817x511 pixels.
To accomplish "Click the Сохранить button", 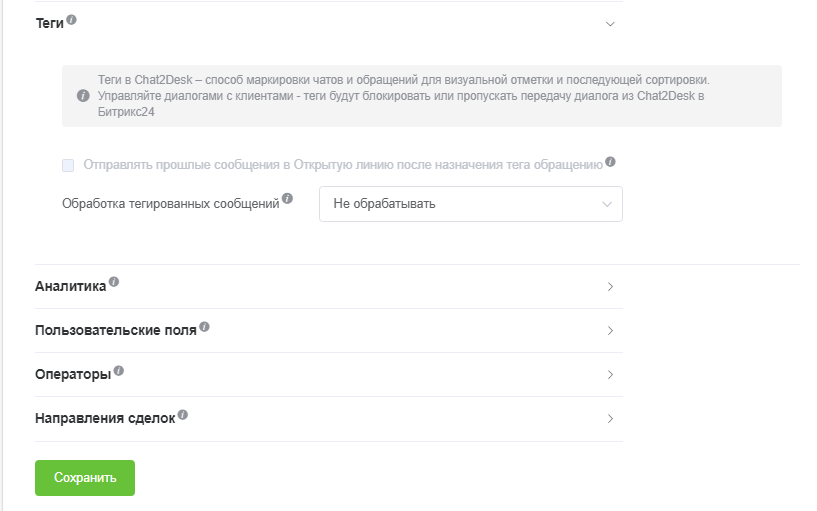I will (x=85, y=478).
